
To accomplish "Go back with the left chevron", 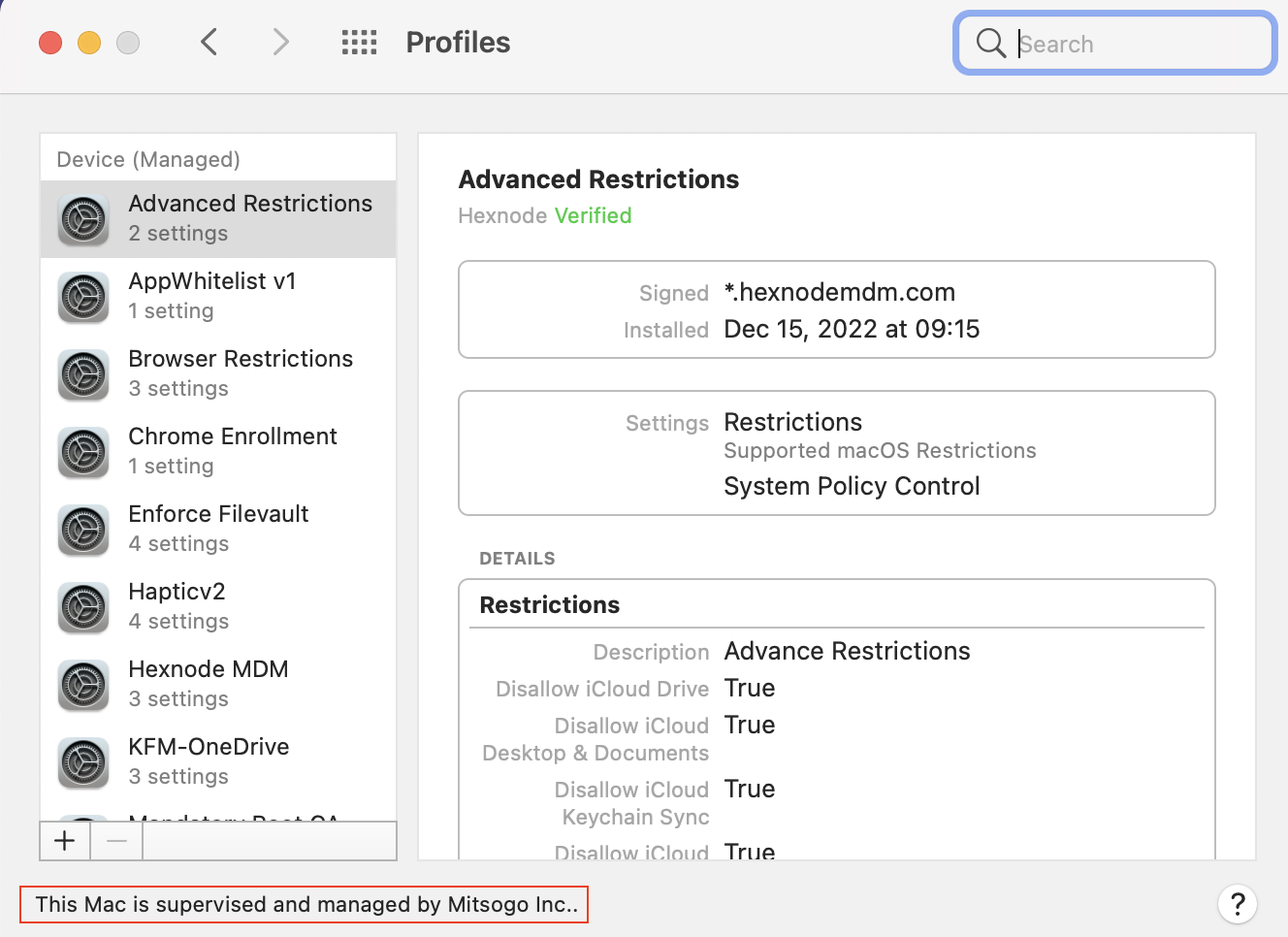I will 209,42.
